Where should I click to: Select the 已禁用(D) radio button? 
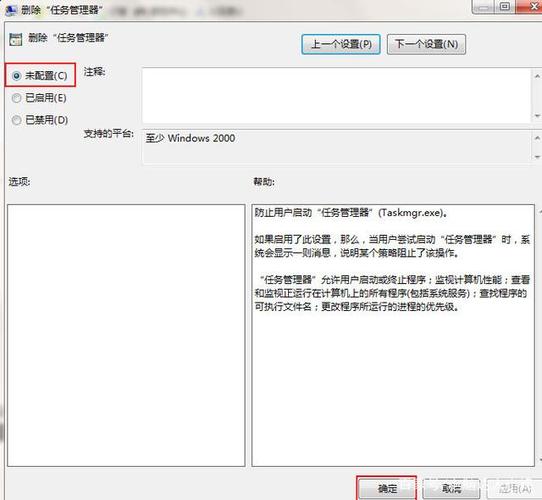(16, 120)
